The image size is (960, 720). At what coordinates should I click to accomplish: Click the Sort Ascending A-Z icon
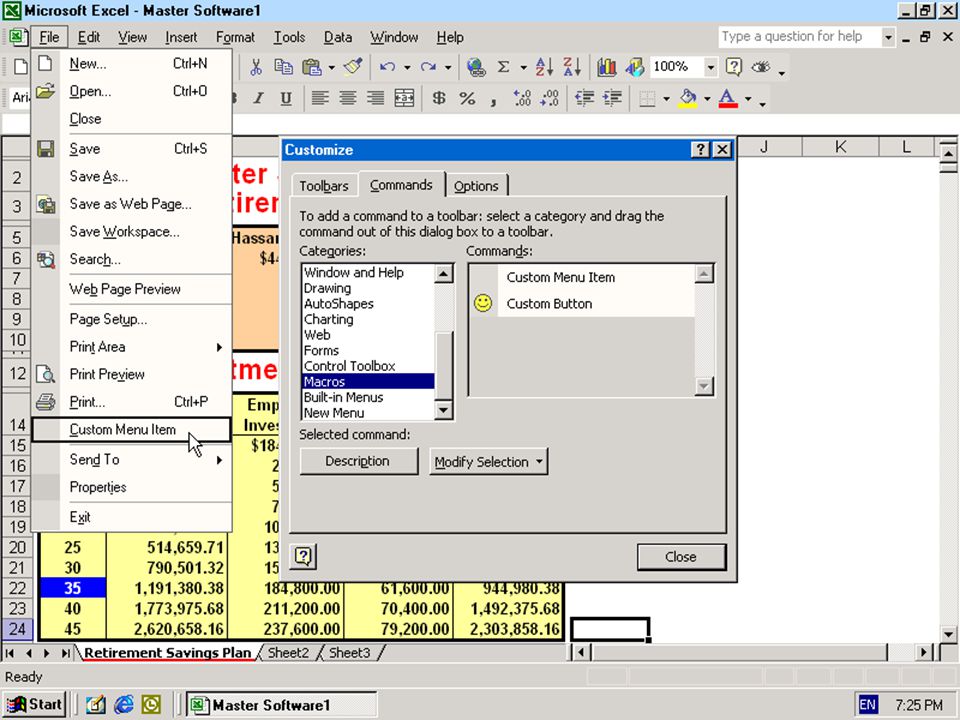pyautogui.click(x=544, y=67)
